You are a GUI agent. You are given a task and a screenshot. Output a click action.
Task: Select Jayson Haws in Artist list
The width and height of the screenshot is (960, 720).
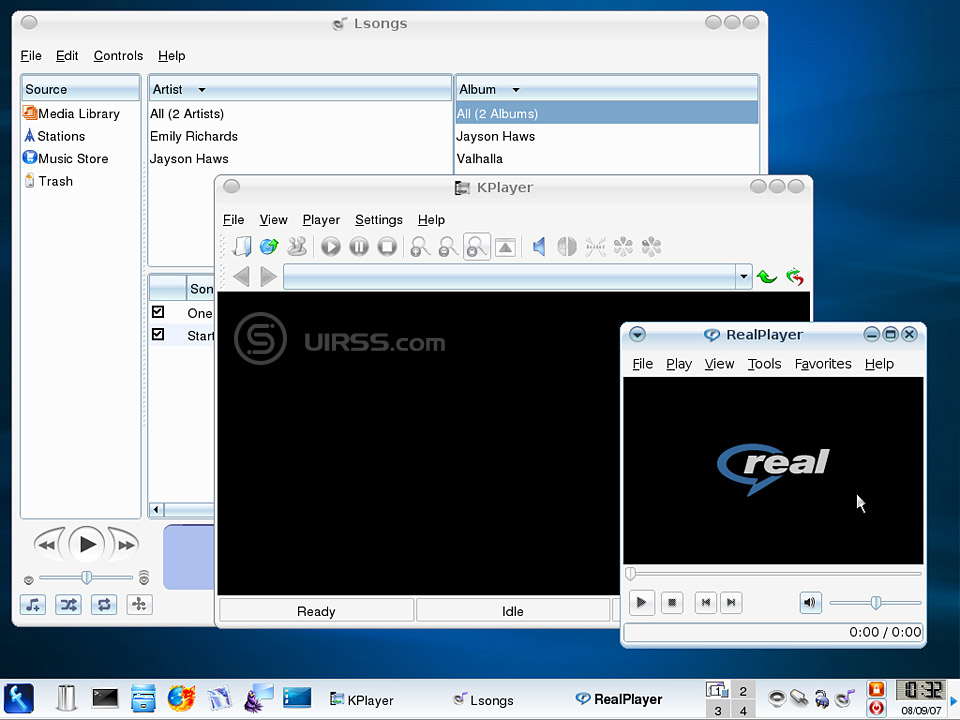coord(189,159)
